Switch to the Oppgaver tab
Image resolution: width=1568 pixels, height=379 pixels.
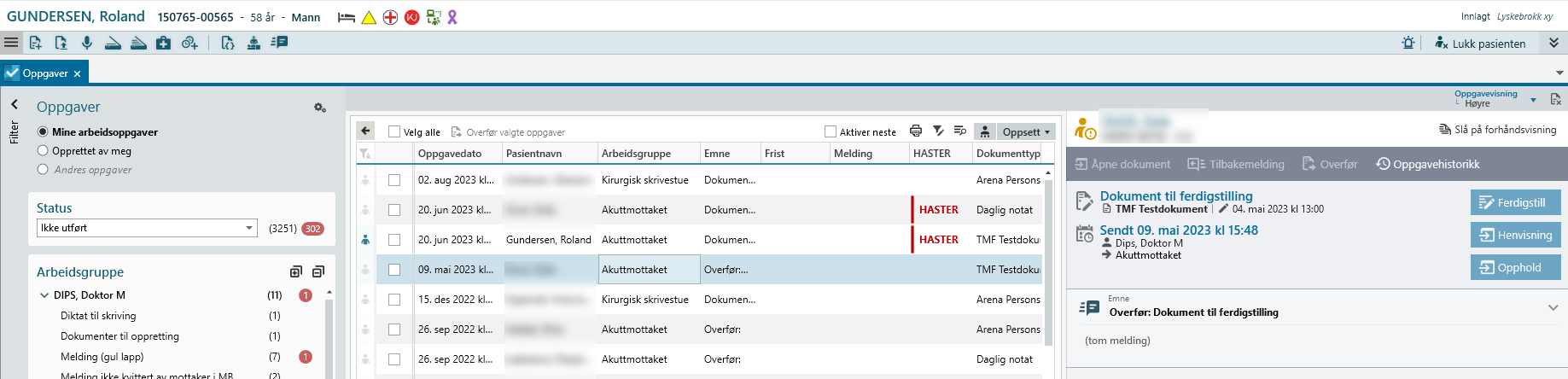click(x=45, y=73)
